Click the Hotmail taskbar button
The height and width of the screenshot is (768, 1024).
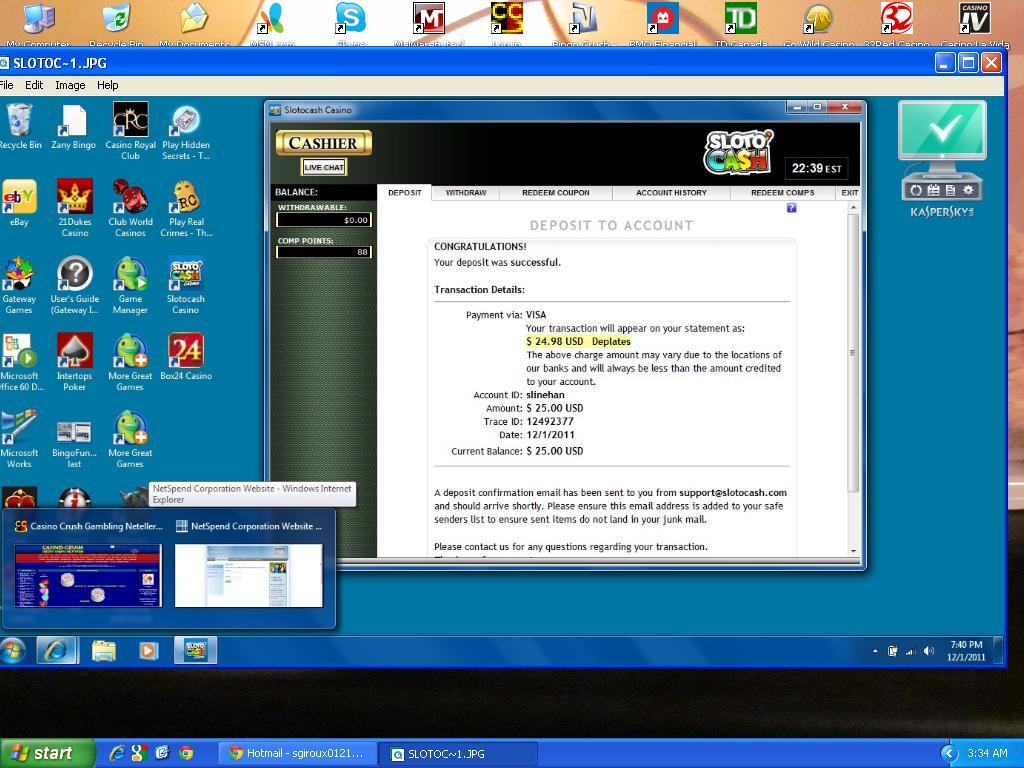tap(297, 754)
